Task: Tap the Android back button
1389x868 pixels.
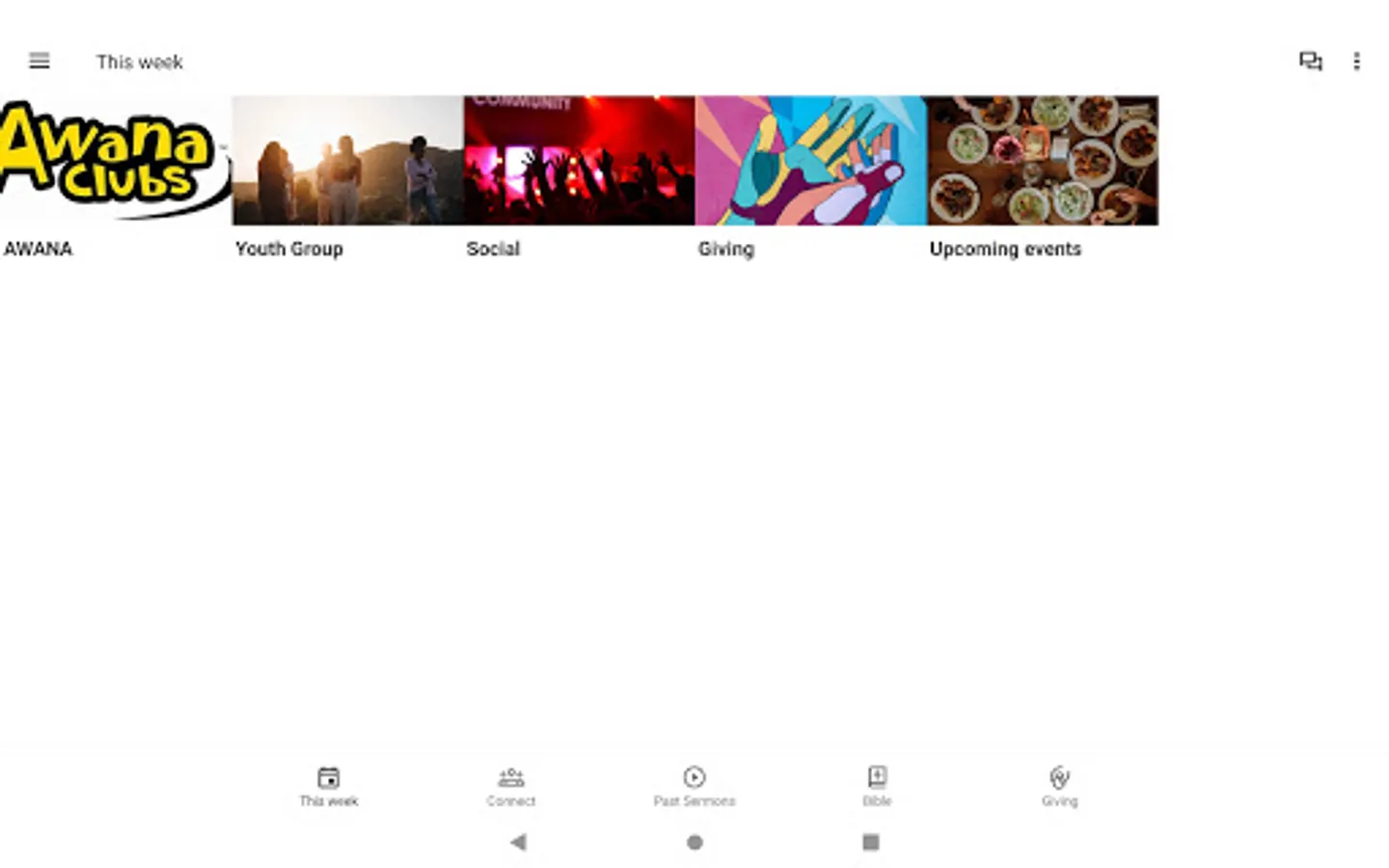Action: [x=518, y=842]
